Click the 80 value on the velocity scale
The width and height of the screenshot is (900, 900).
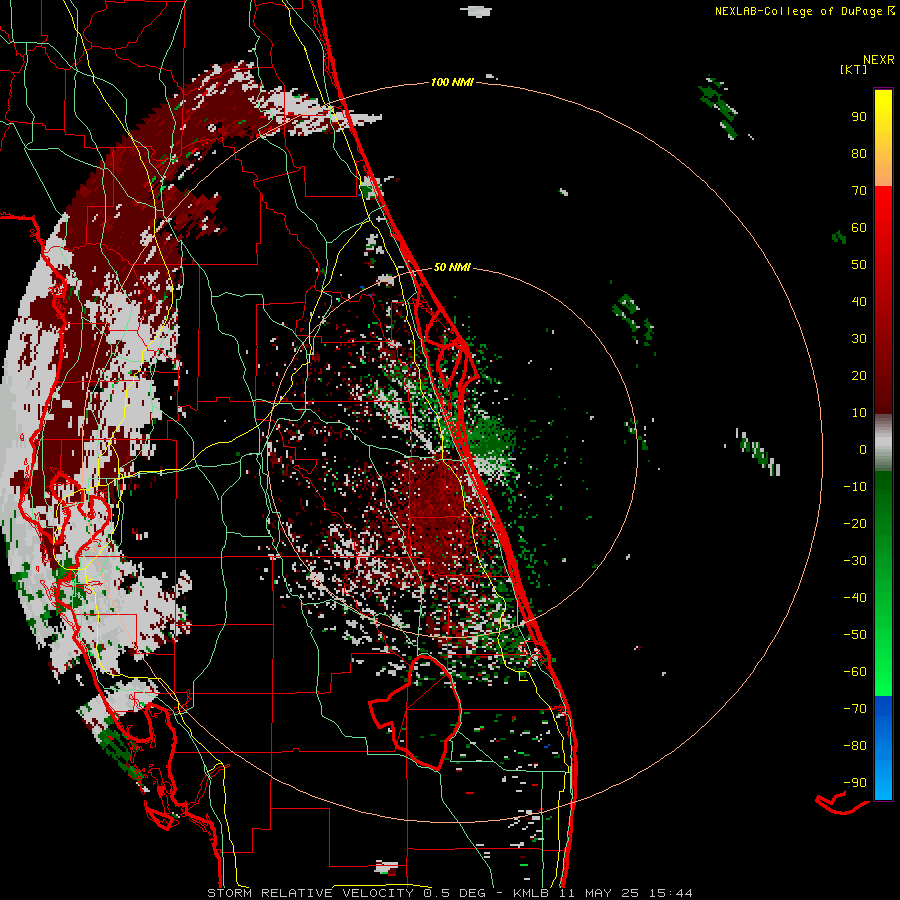859,153
